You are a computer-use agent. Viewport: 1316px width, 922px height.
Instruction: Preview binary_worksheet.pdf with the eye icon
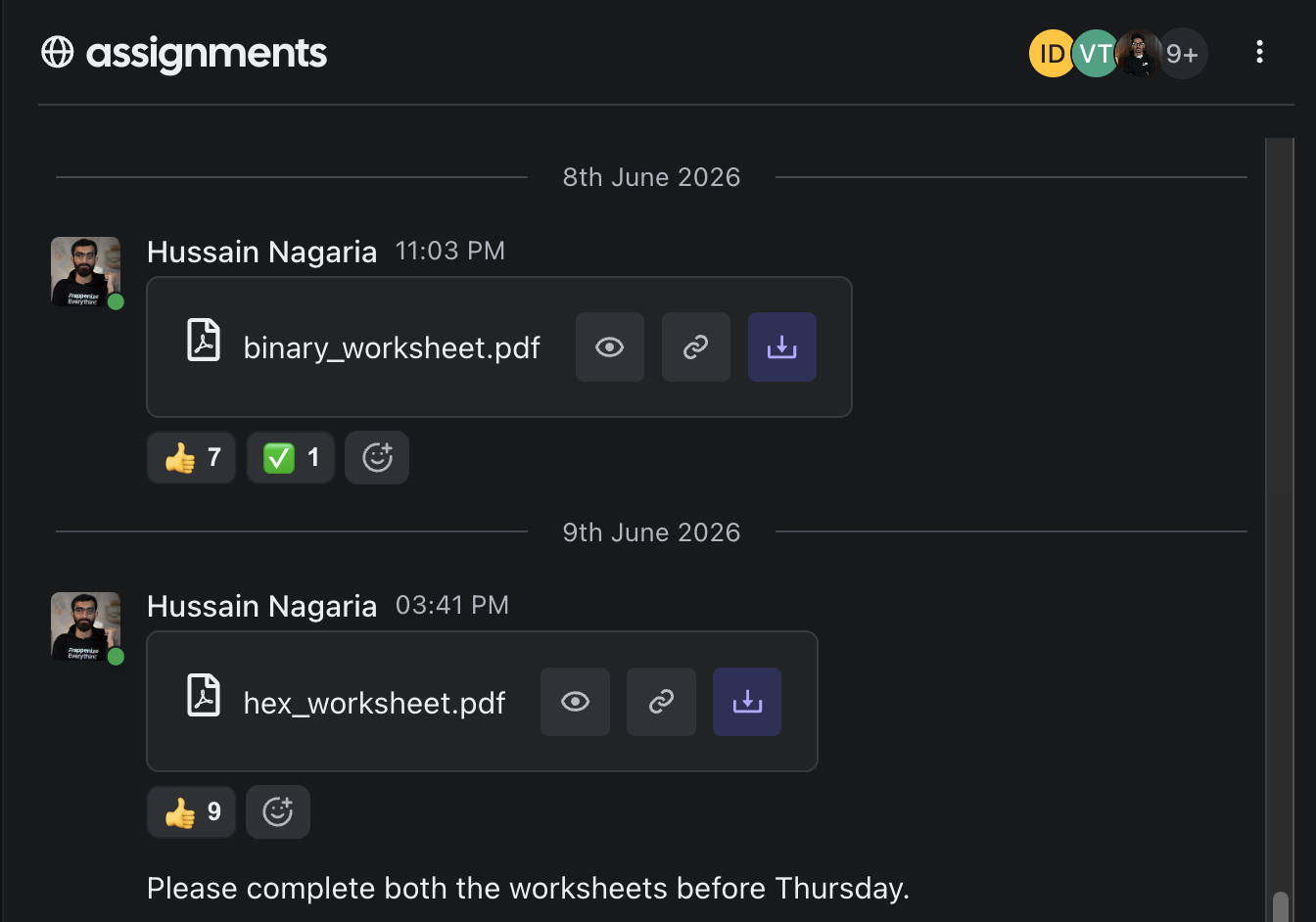pos(609,347)
